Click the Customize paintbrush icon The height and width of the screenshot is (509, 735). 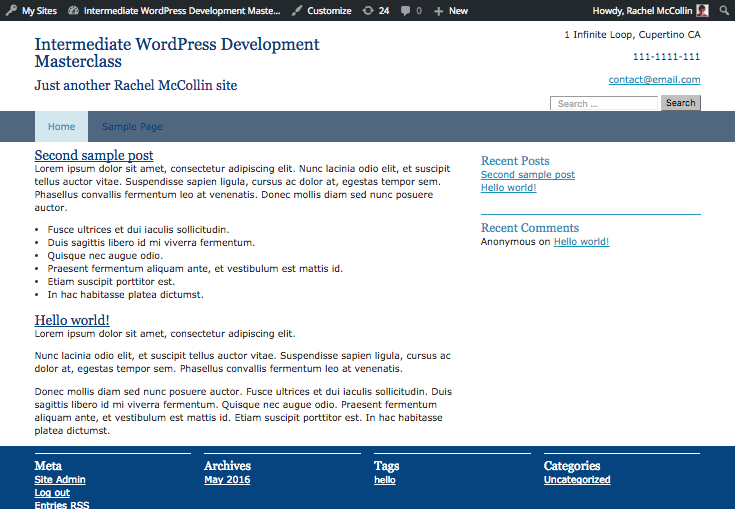point(297,10)
